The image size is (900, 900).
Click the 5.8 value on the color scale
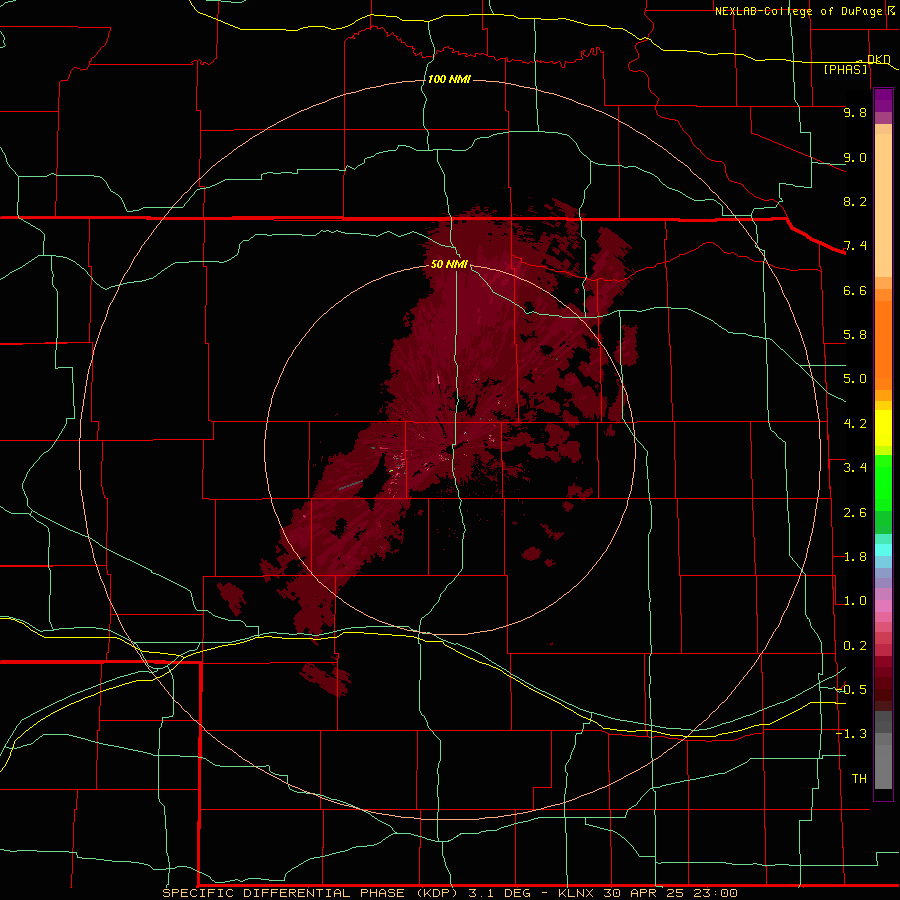click(x=855, y=335)
